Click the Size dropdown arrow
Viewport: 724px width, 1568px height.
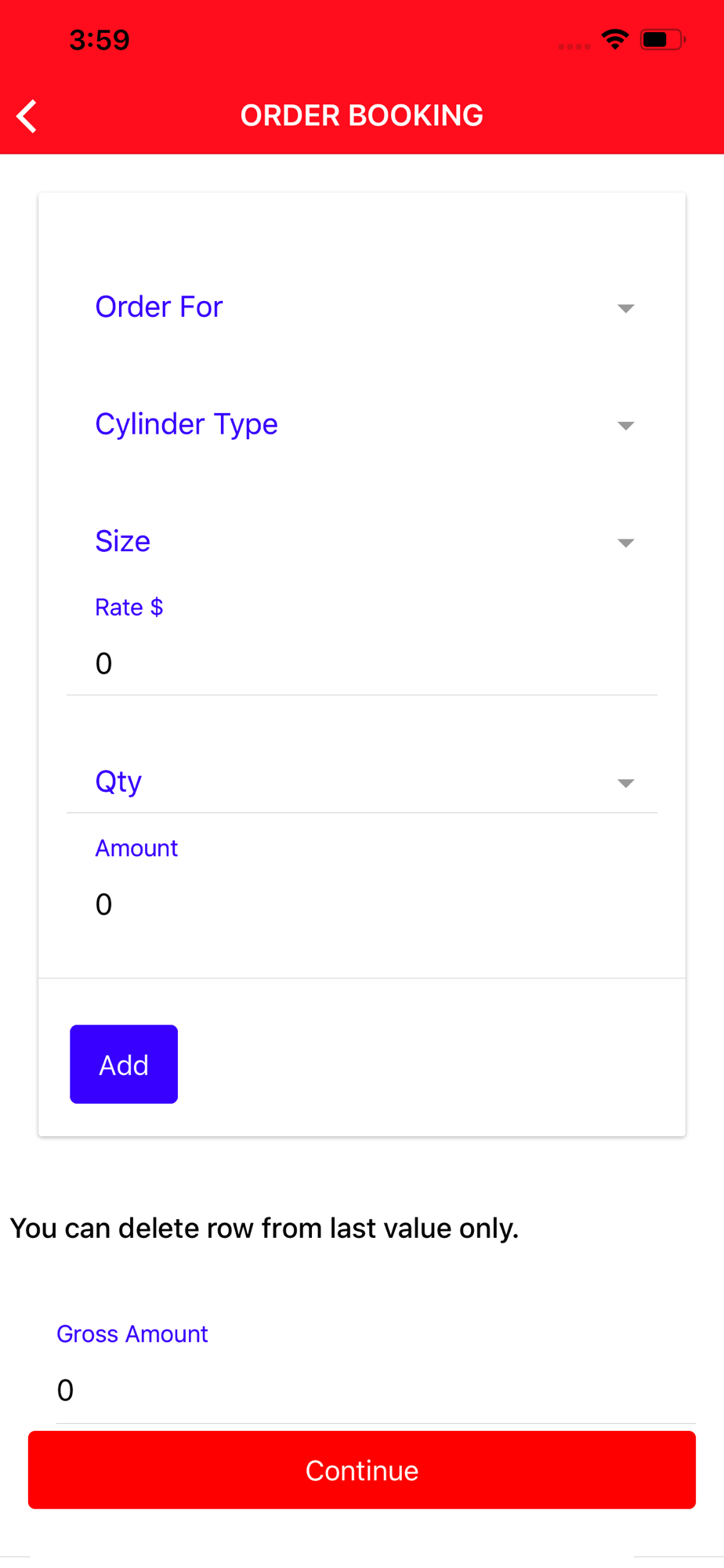coord(625,543)
